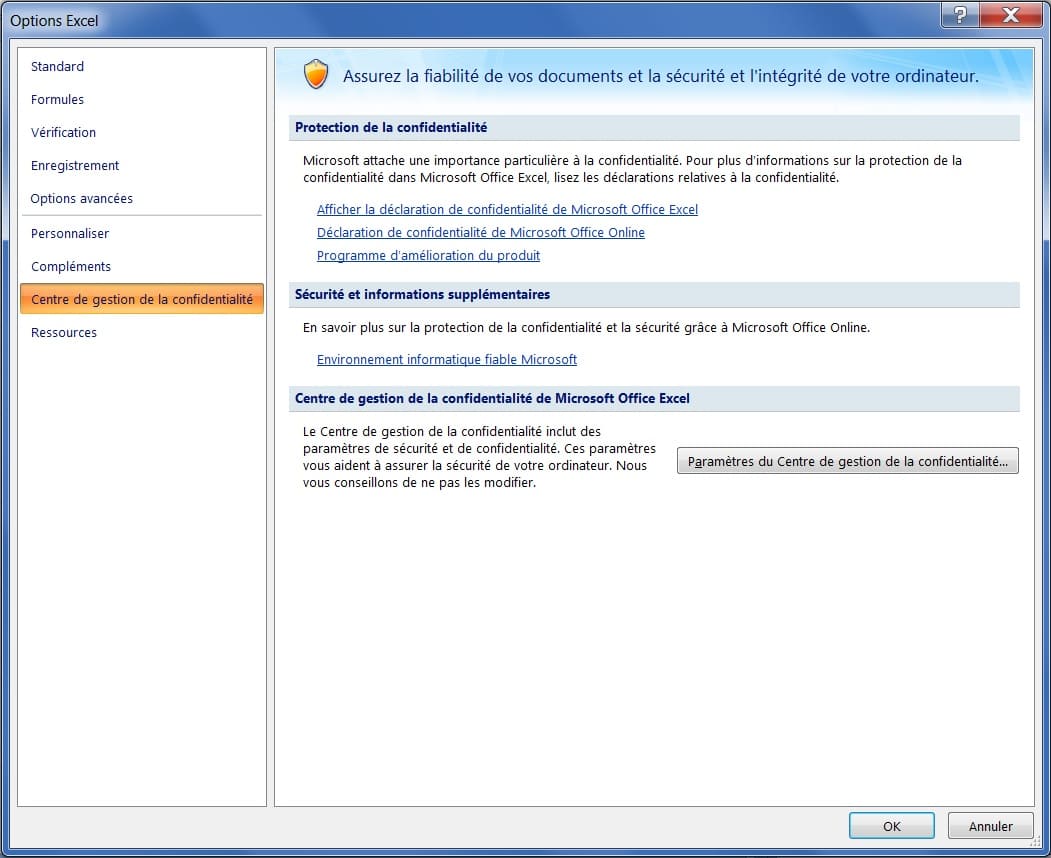Click Paramètres du Centre de gestion de la confidentialité button
Screen dimensions: 1051x858
point(847,461)
